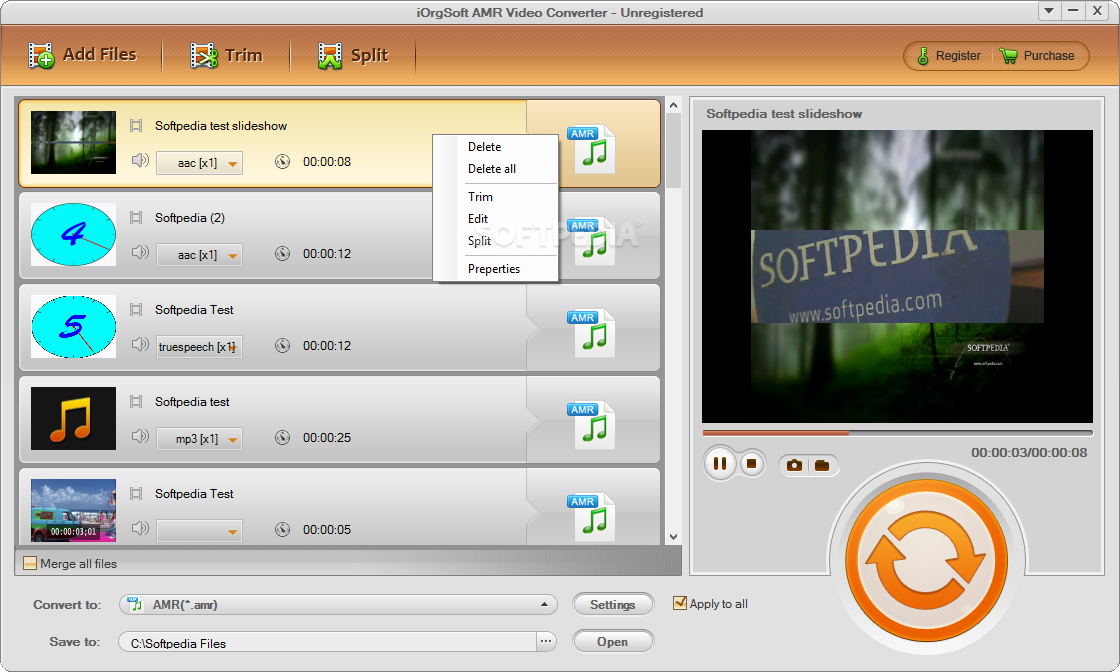Click 00:00:25 duration text
The width and height of the screenshot is (1120, 672).
click(x=327, y=438)
